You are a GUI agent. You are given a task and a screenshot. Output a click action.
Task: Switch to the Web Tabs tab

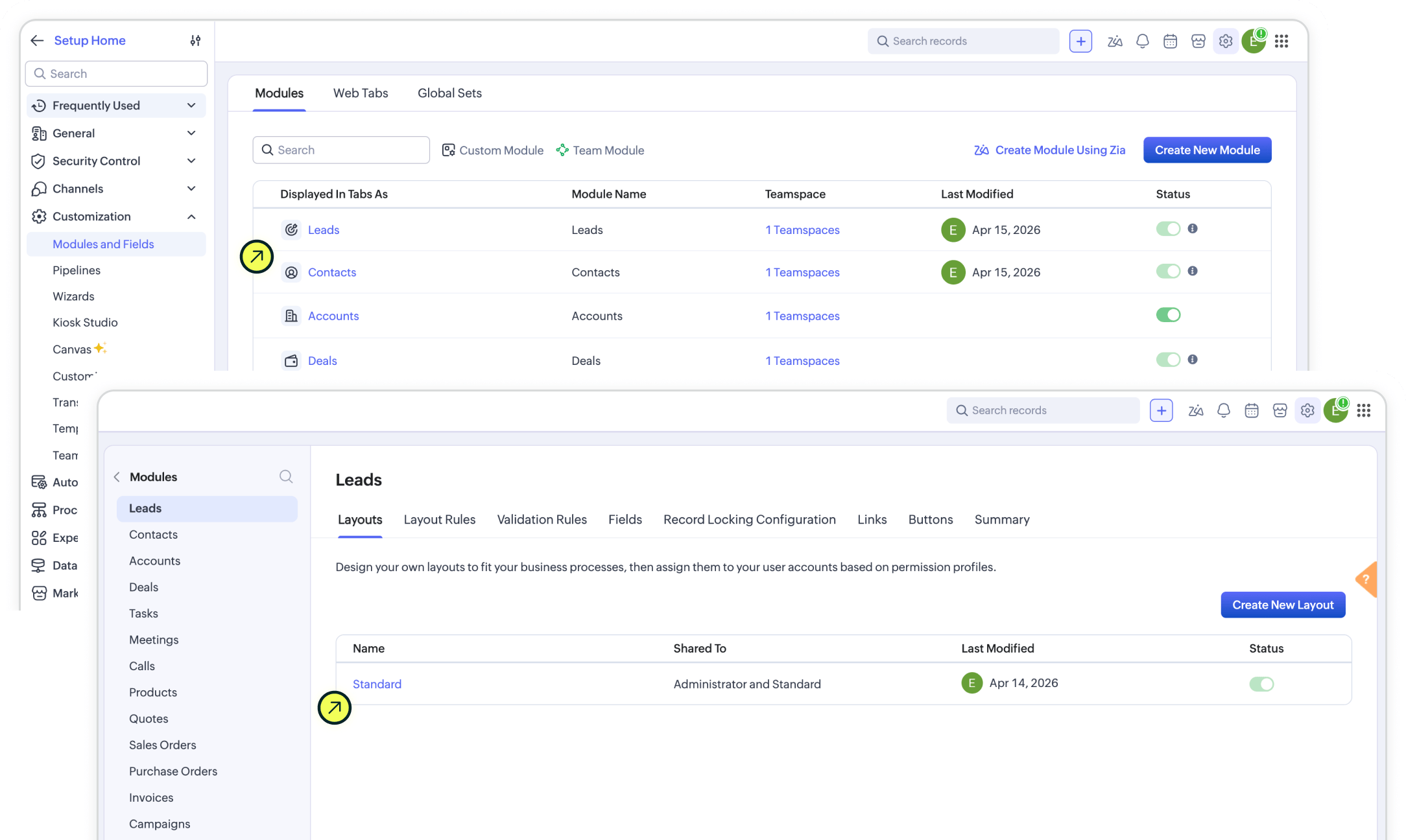361,93
